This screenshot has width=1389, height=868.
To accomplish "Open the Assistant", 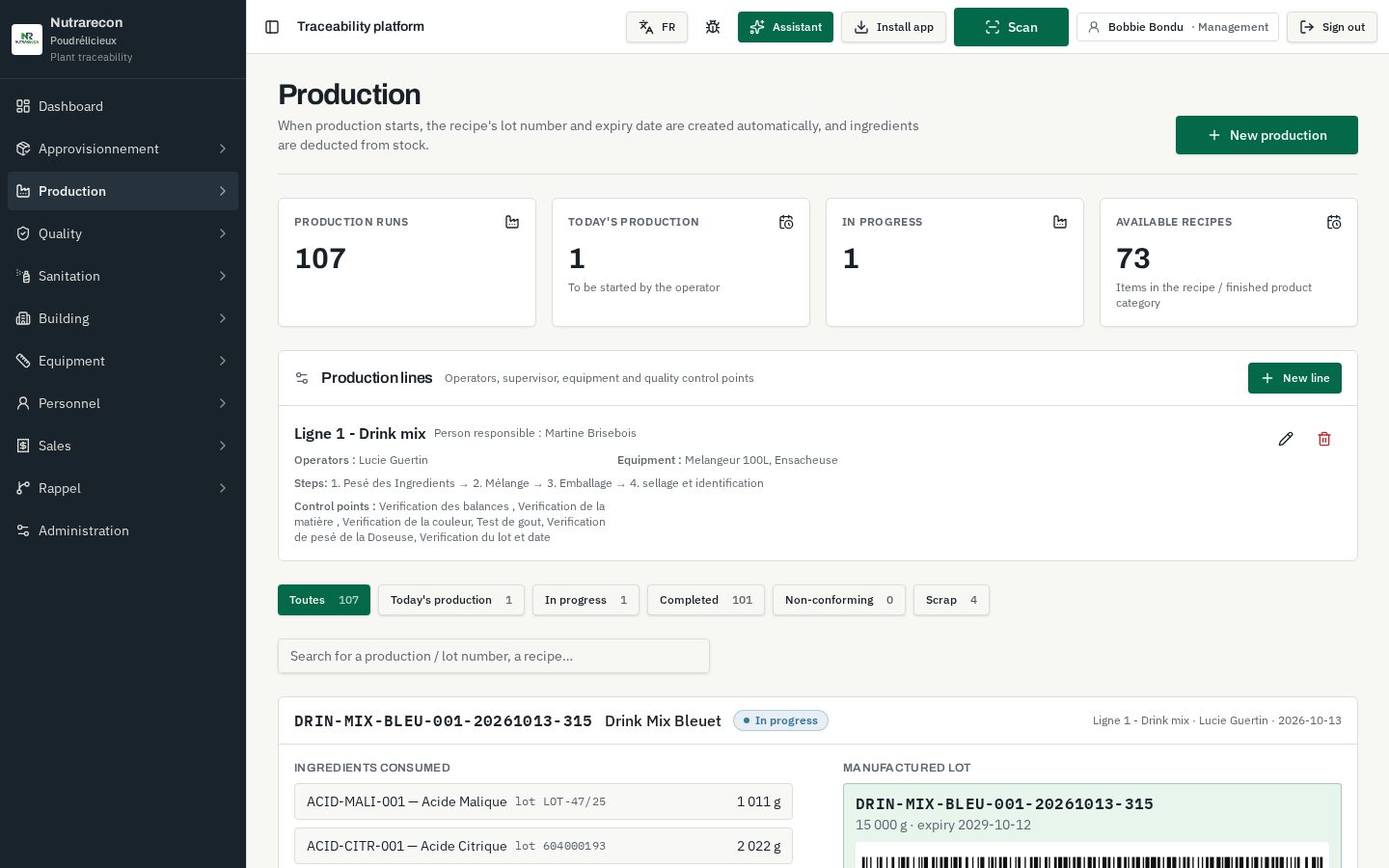I will point(785,27).
